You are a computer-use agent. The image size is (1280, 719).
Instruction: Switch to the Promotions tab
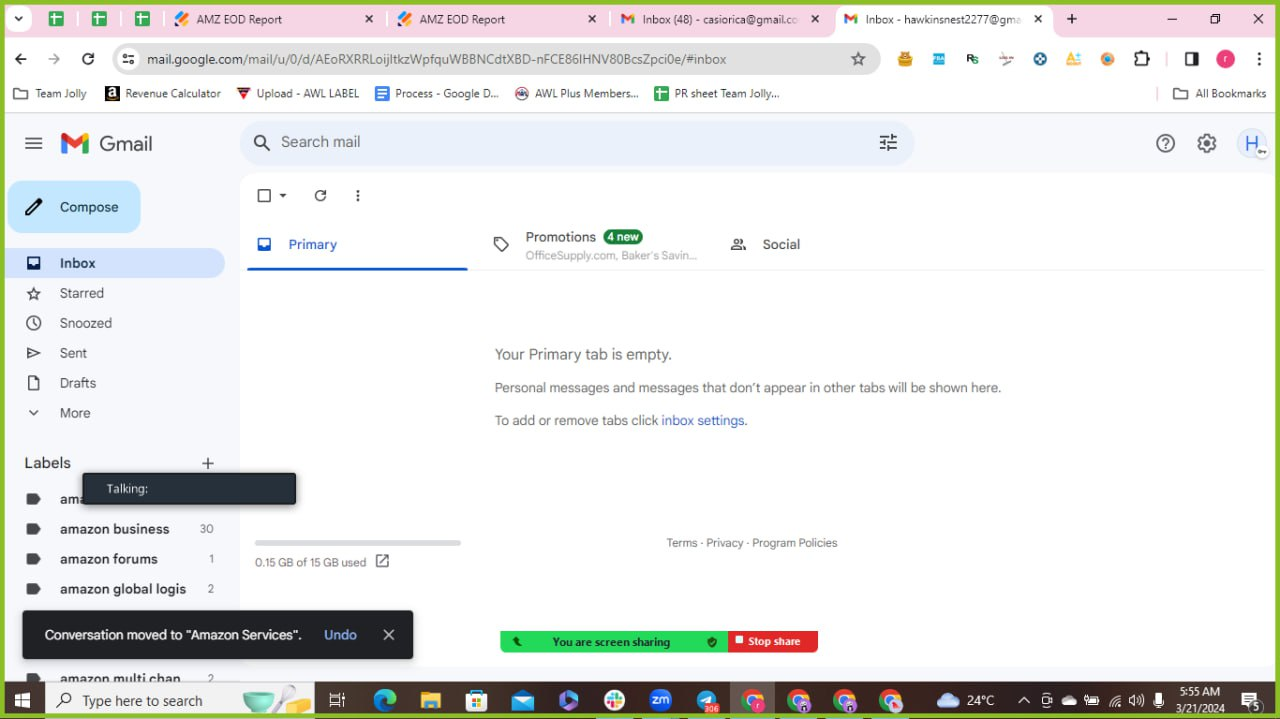[x=596, y=244]
